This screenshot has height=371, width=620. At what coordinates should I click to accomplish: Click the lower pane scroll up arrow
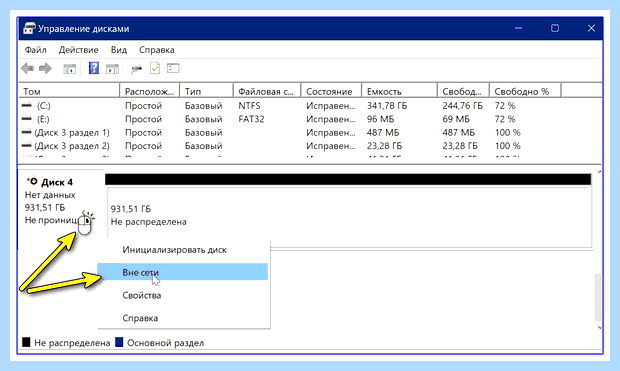click(599, 172)
